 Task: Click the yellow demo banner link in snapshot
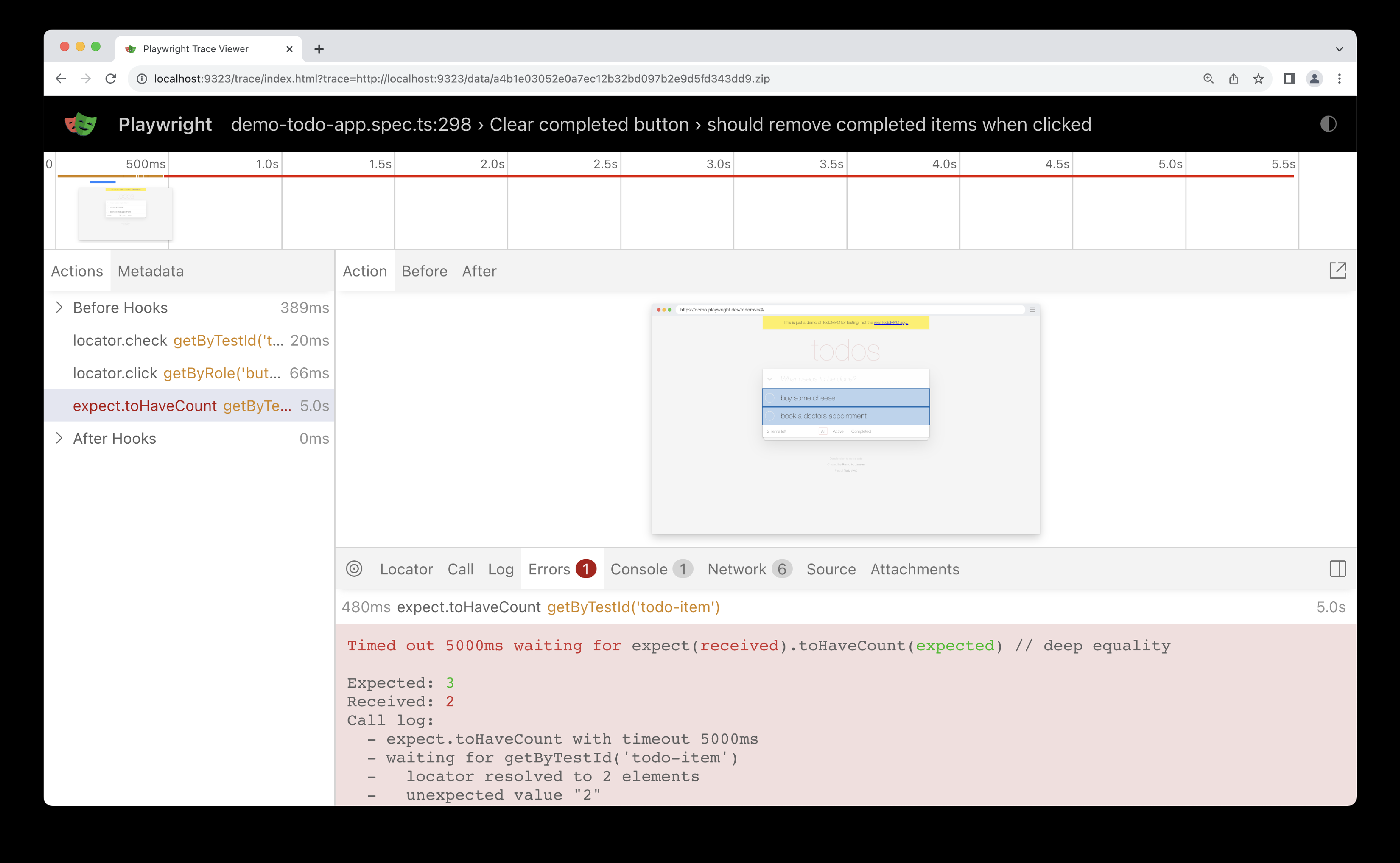pyautogui.click(x=891, y=323)
